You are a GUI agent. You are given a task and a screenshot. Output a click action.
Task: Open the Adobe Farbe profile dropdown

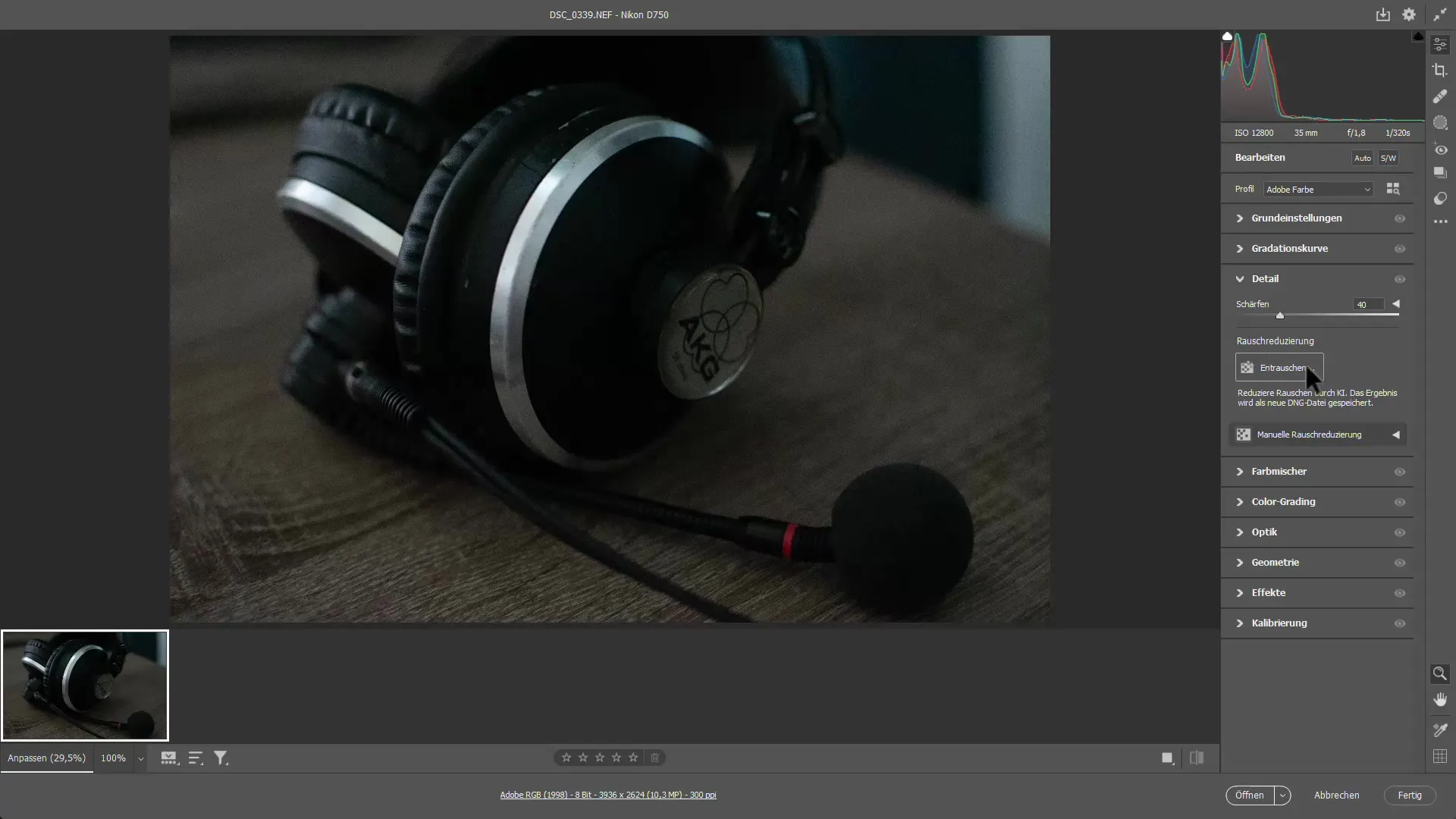[1319, 190]
